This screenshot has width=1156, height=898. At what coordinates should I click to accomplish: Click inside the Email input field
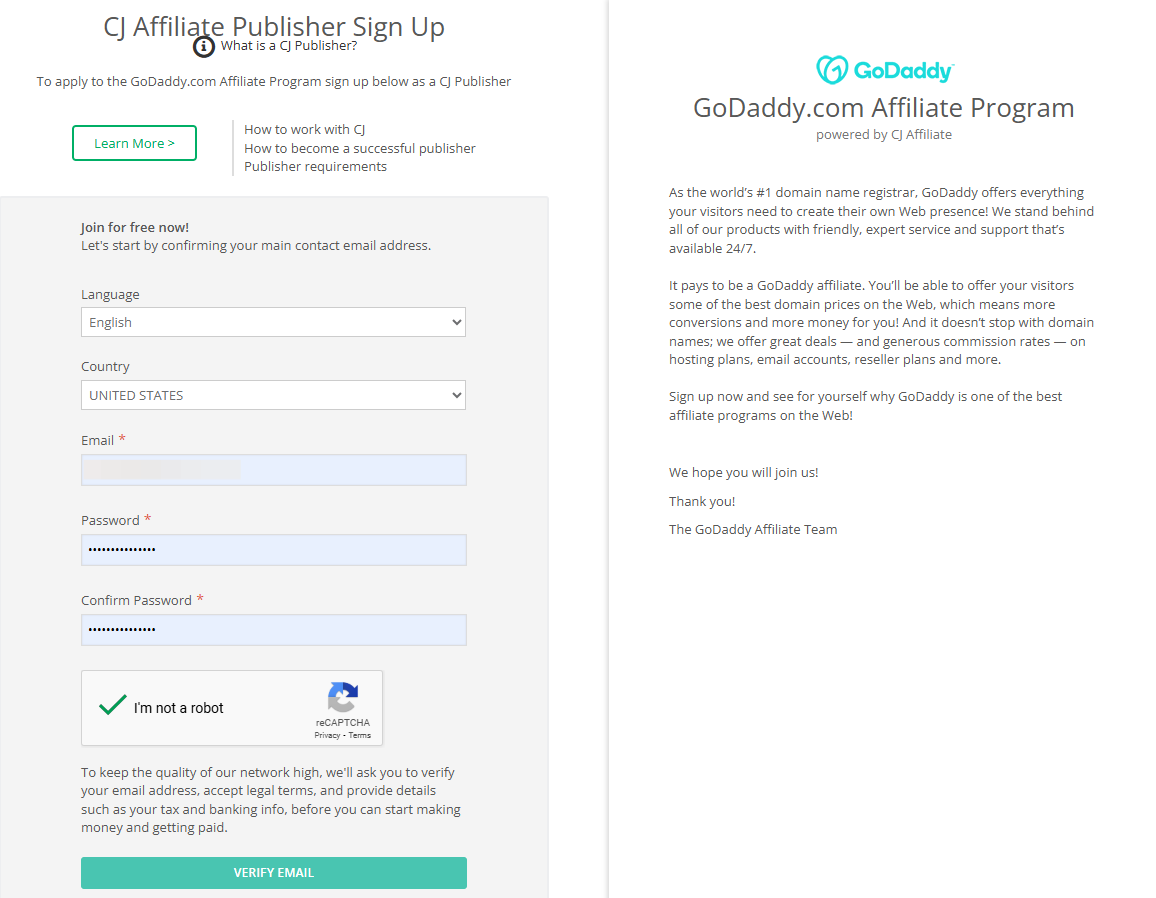pyautogui.click(x=273, y=470)
